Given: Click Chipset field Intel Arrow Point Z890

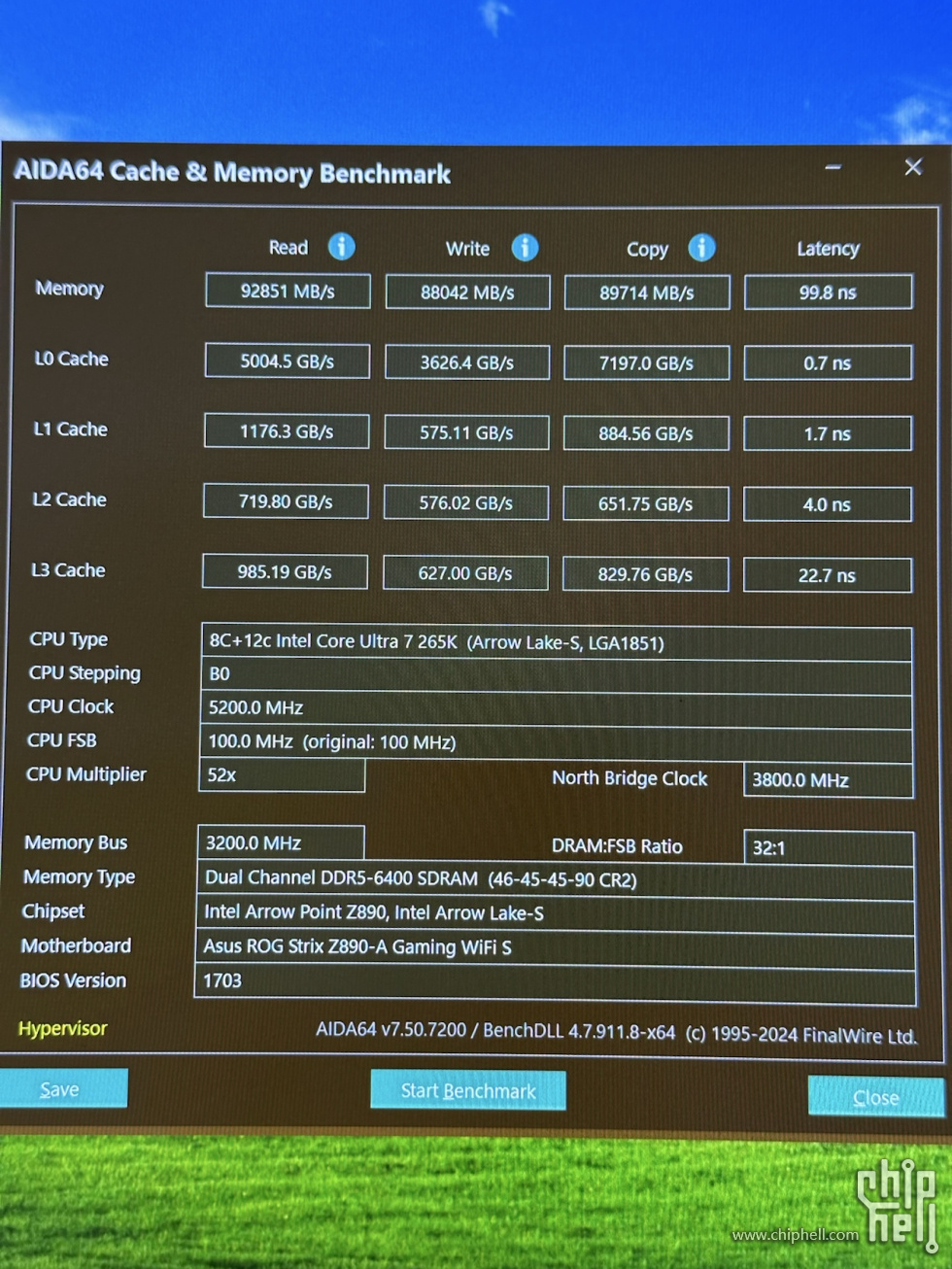Looking at the screenshot, I should coord(556,912).
